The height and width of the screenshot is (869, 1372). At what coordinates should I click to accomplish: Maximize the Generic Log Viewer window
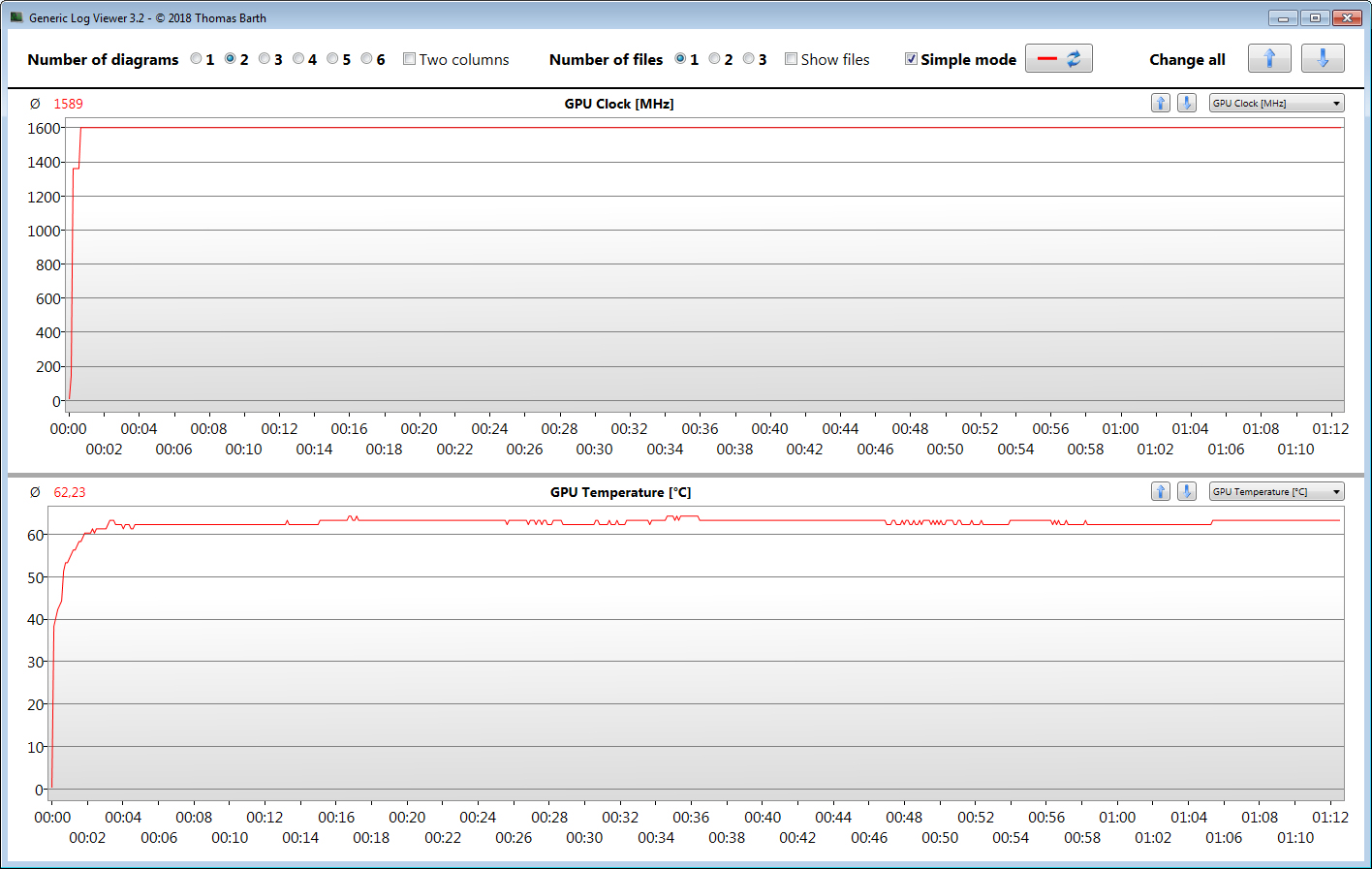point(1315,17)
